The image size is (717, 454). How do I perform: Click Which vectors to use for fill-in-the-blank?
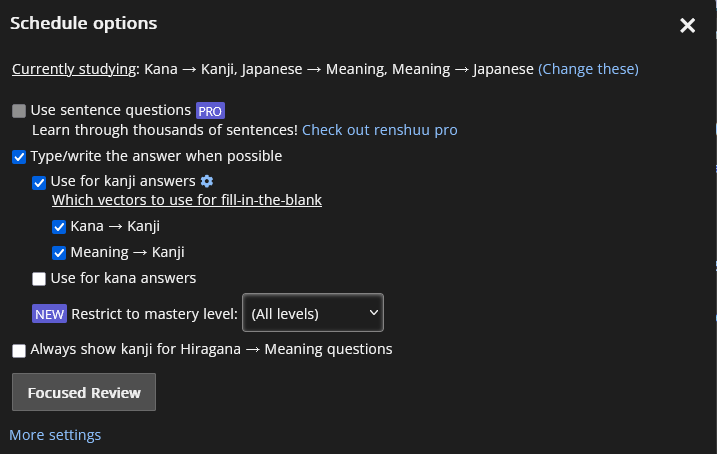[187, 200]
